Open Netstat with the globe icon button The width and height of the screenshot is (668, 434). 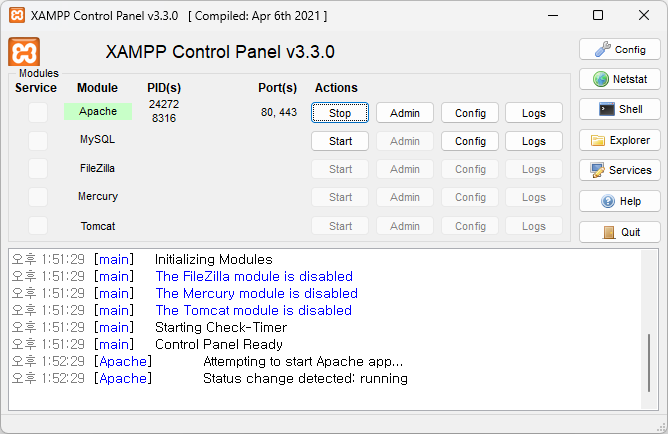(619, 79)
